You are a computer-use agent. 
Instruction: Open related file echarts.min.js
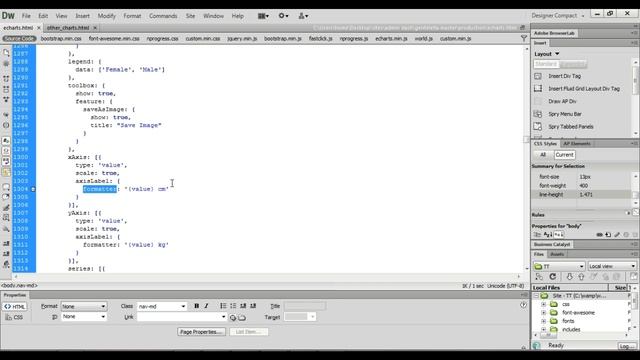[391, 38]
